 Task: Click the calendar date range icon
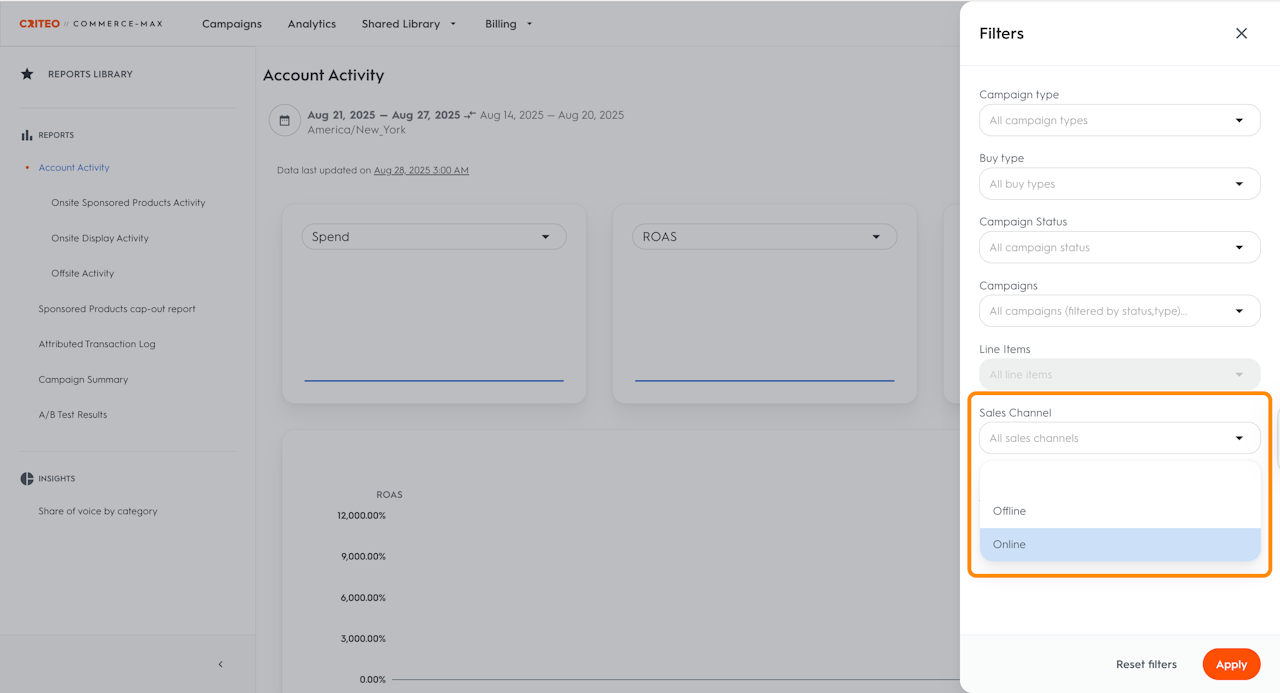[x=284, y=121]
